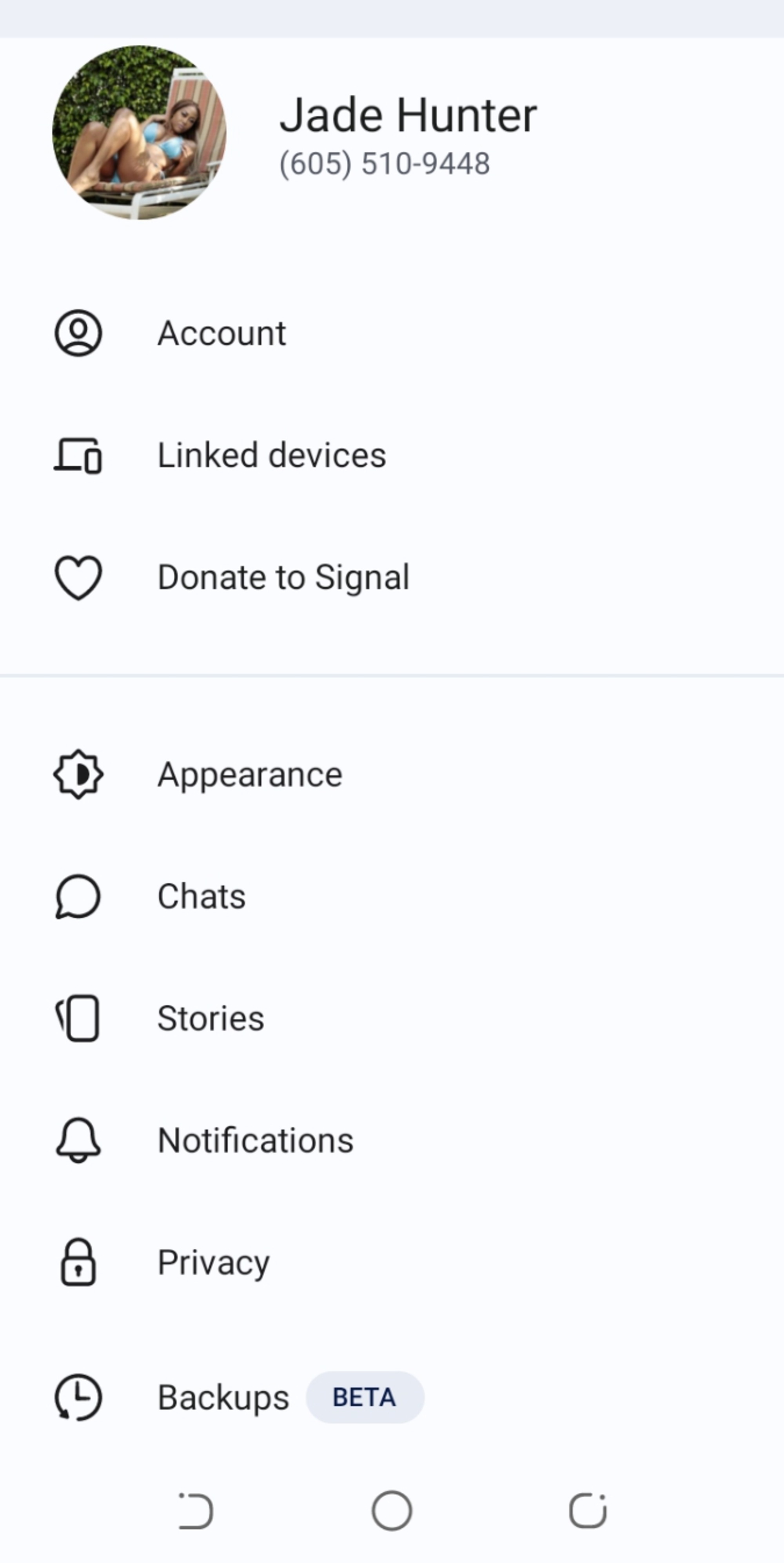
Task: Open the Account settings
Action: pyautogui.click(x=221, y=333)
